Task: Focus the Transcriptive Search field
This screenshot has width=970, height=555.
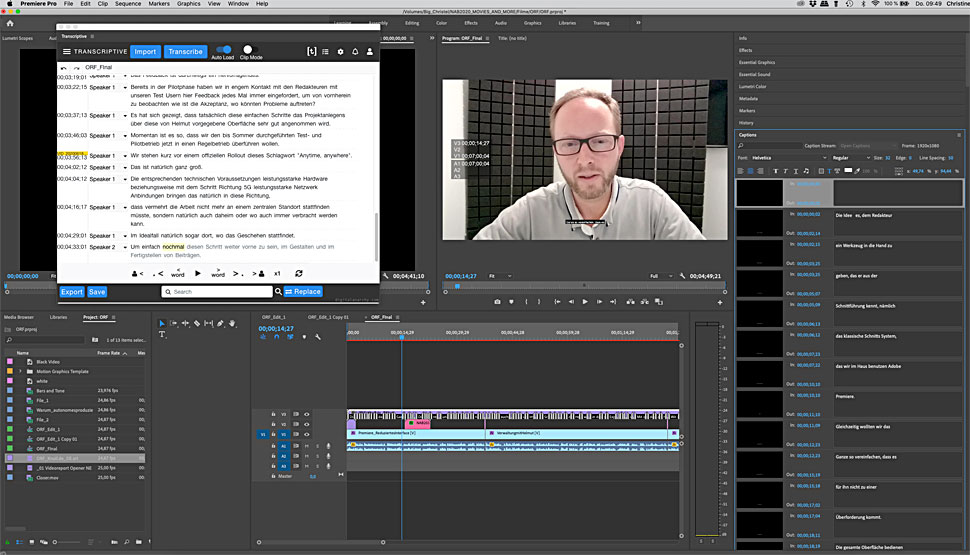Action: [217, 291]
